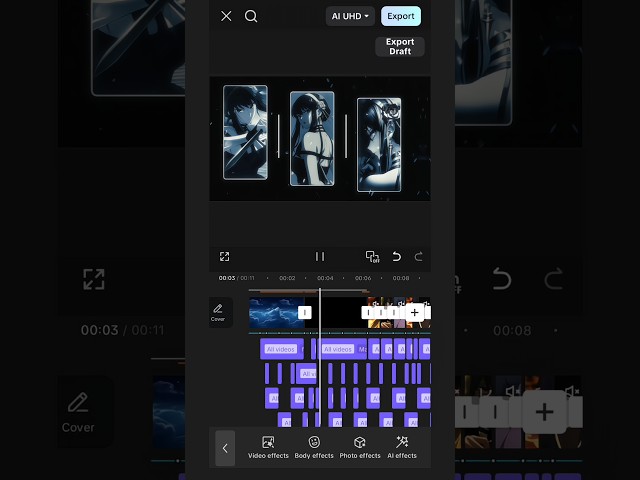
Task: Open Video effects
Action: tap(268, 447)
